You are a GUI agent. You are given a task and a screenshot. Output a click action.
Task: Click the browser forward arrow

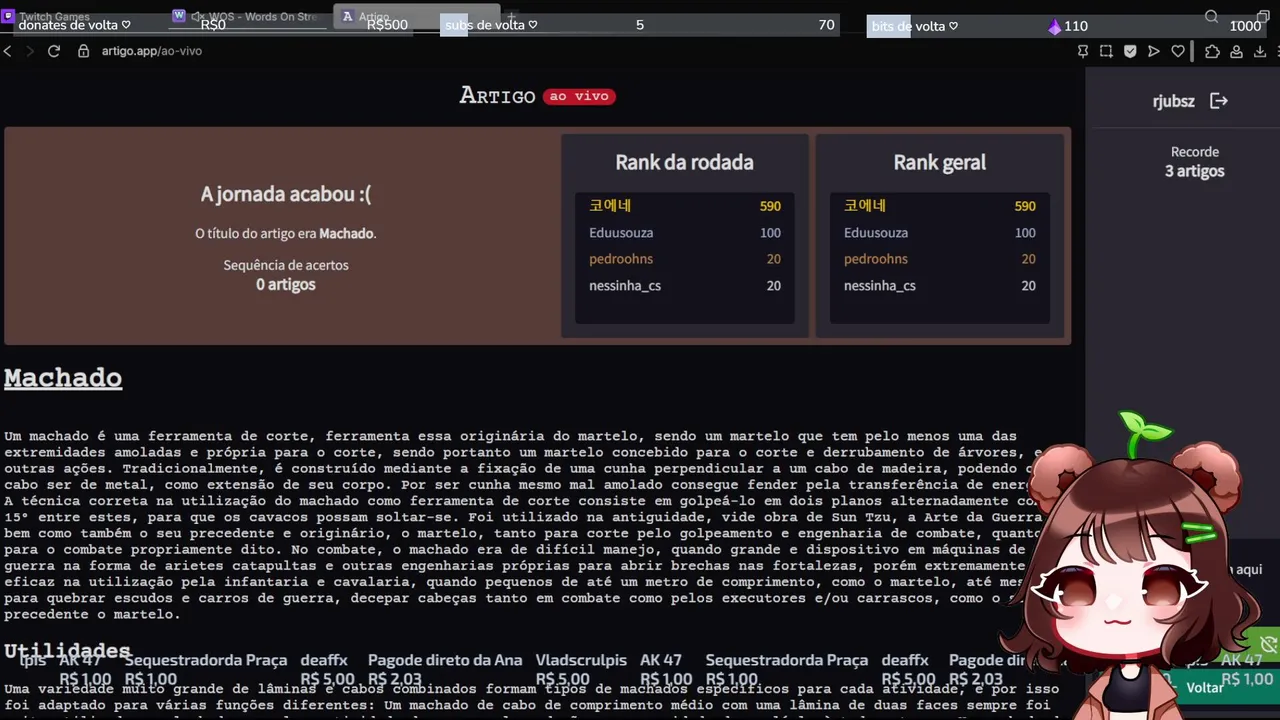(x=30, y=51)
